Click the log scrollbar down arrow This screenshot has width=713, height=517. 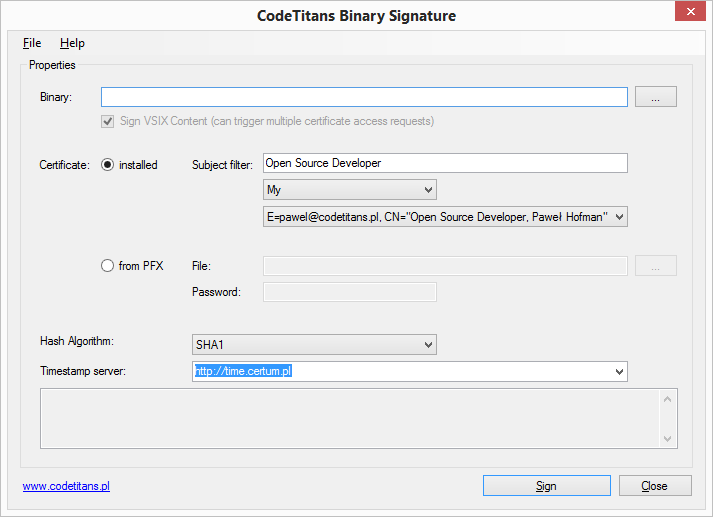pos(667,438)
